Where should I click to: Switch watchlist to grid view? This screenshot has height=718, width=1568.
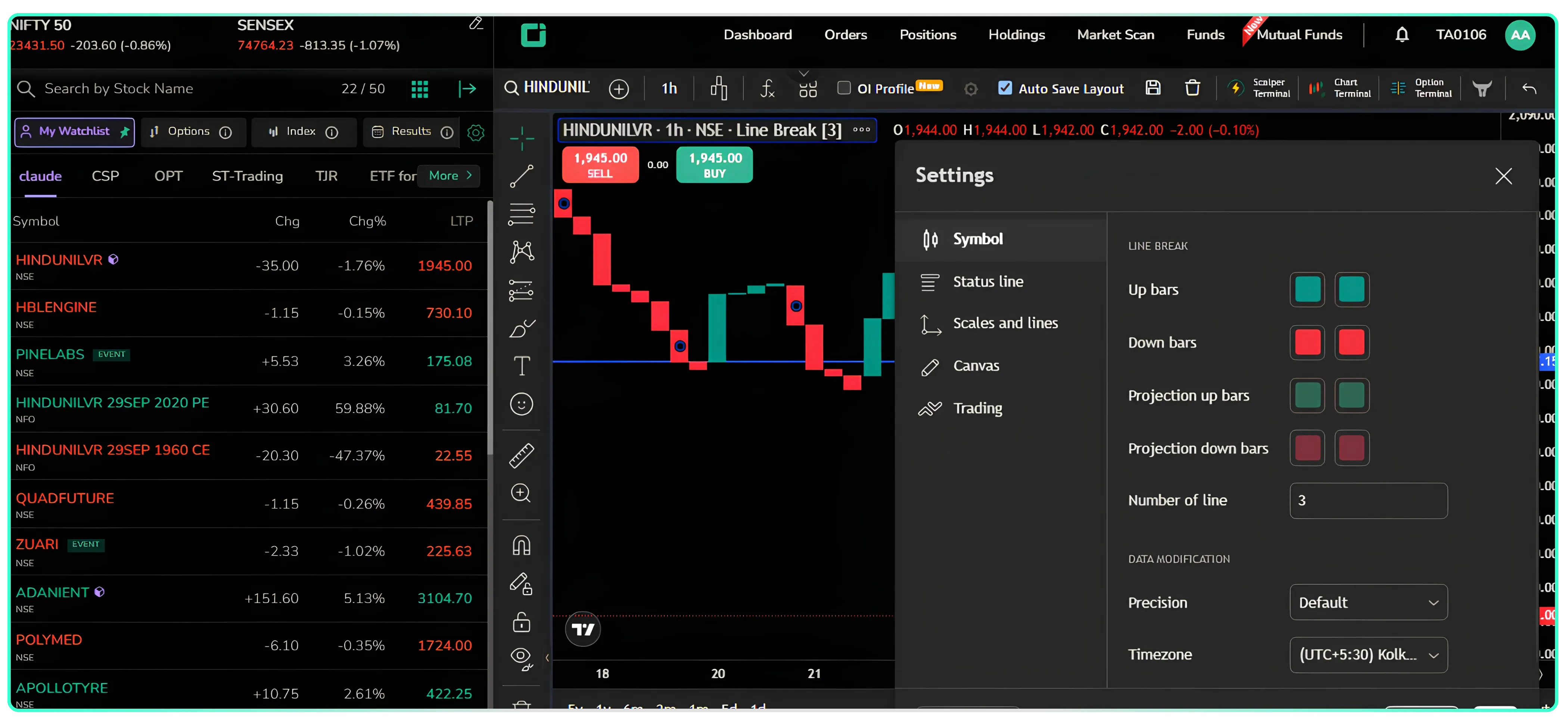[419, 89]
